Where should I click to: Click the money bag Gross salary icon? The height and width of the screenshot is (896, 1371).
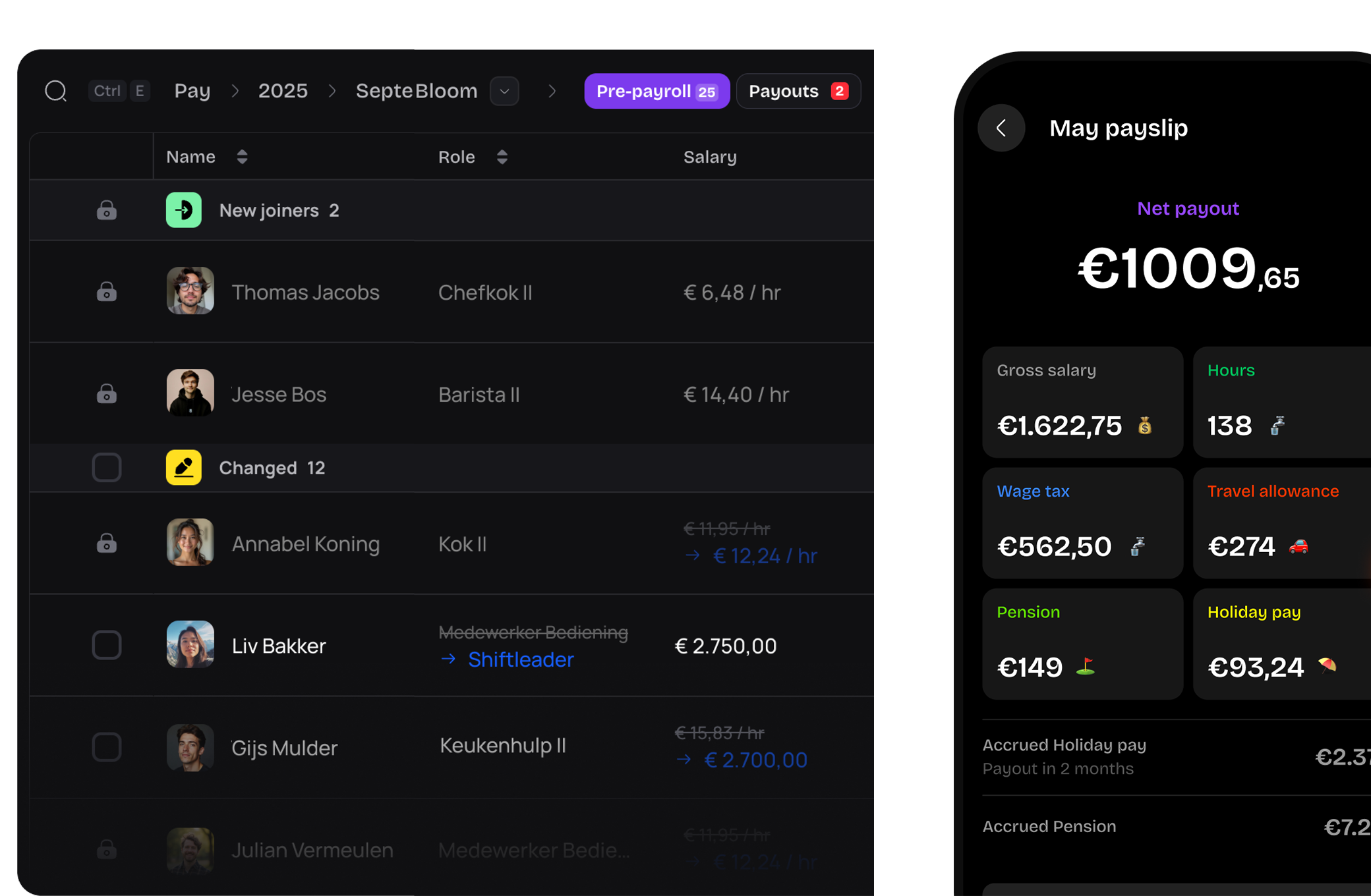(1145, 426)
